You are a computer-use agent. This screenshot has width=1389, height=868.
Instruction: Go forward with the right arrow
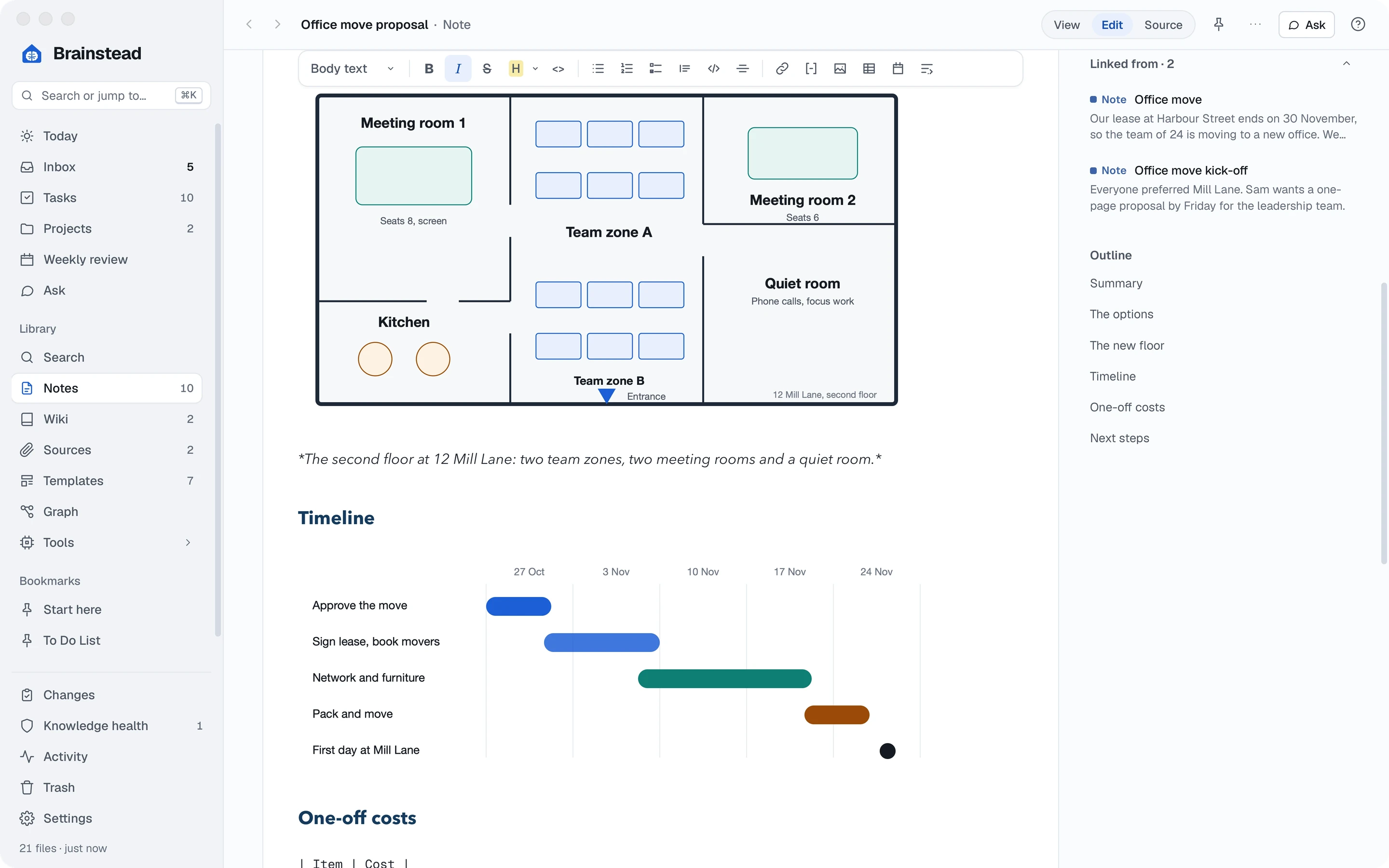[x=277, y=25]
